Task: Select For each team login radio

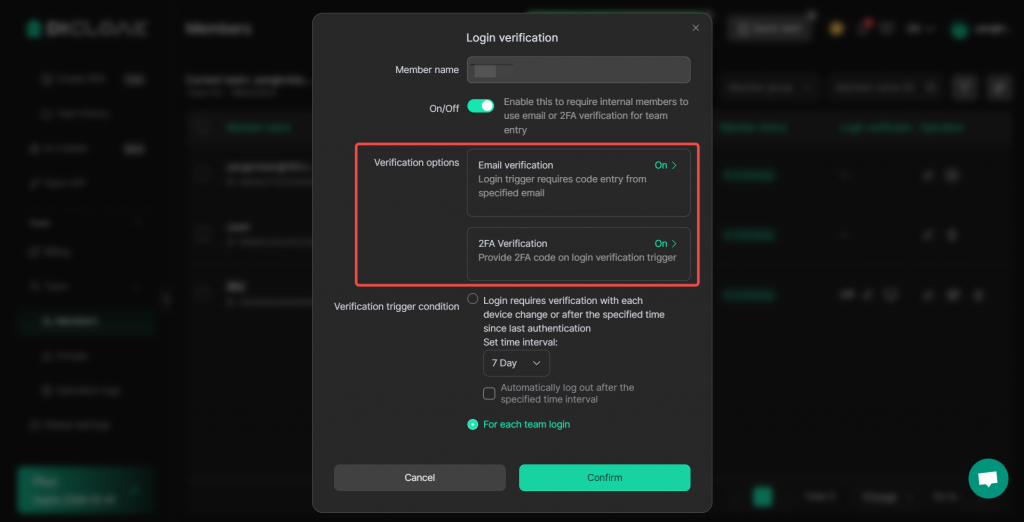Action: (473, 425)
